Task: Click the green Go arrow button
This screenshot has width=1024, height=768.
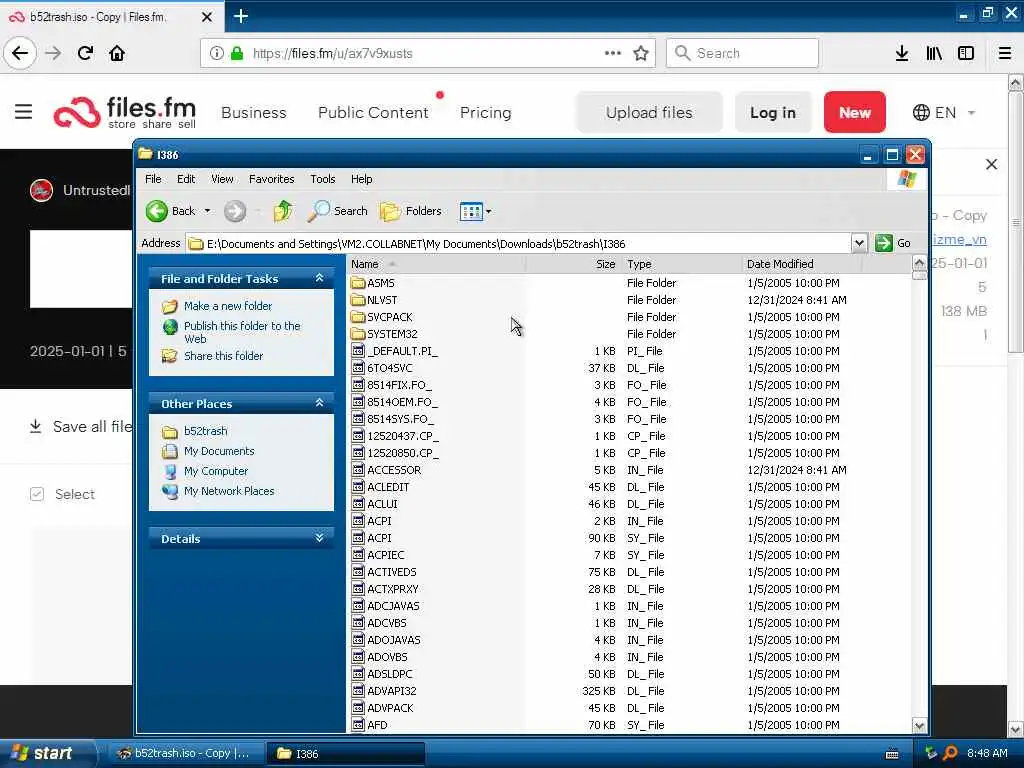Action: (x=884, y=243)
